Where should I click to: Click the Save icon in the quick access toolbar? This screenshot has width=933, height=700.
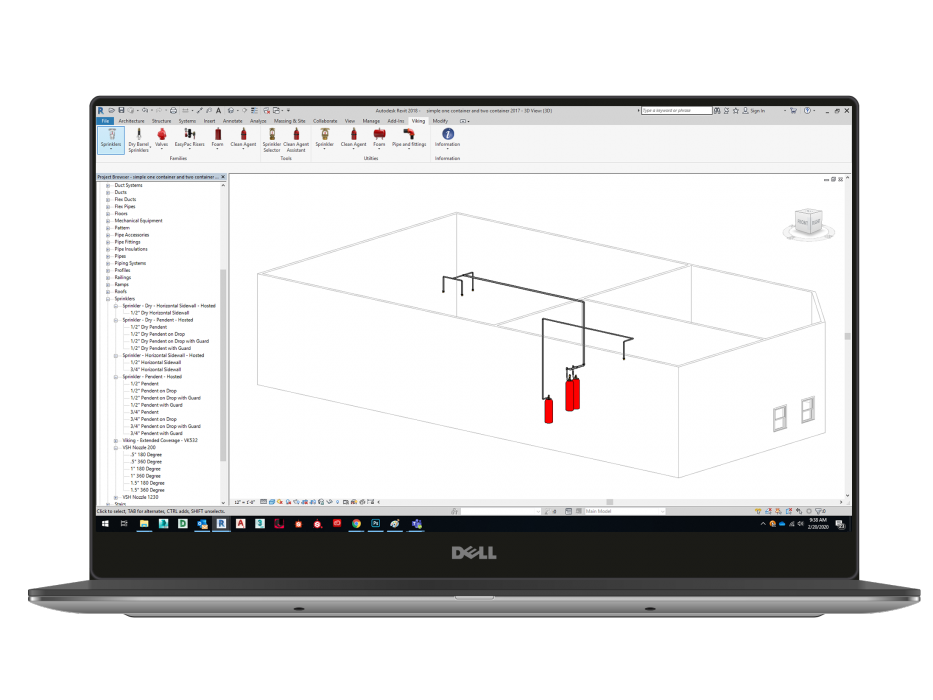(121, 111)
